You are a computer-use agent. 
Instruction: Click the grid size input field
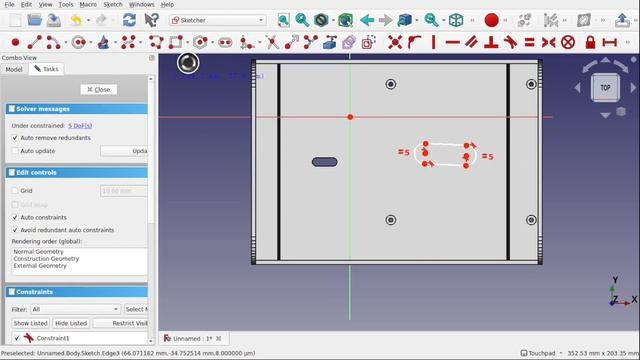tap(124, 191)
